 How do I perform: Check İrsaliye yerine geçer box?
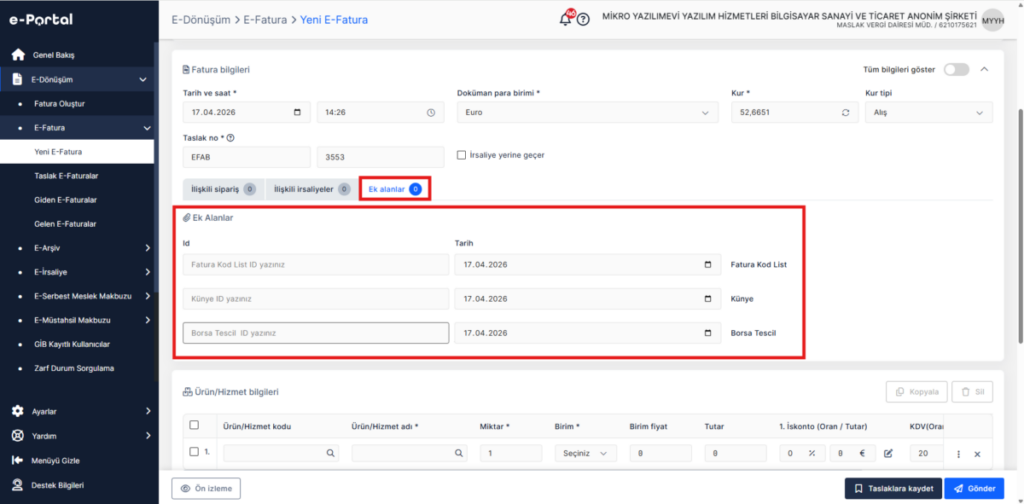pos(462,155)
